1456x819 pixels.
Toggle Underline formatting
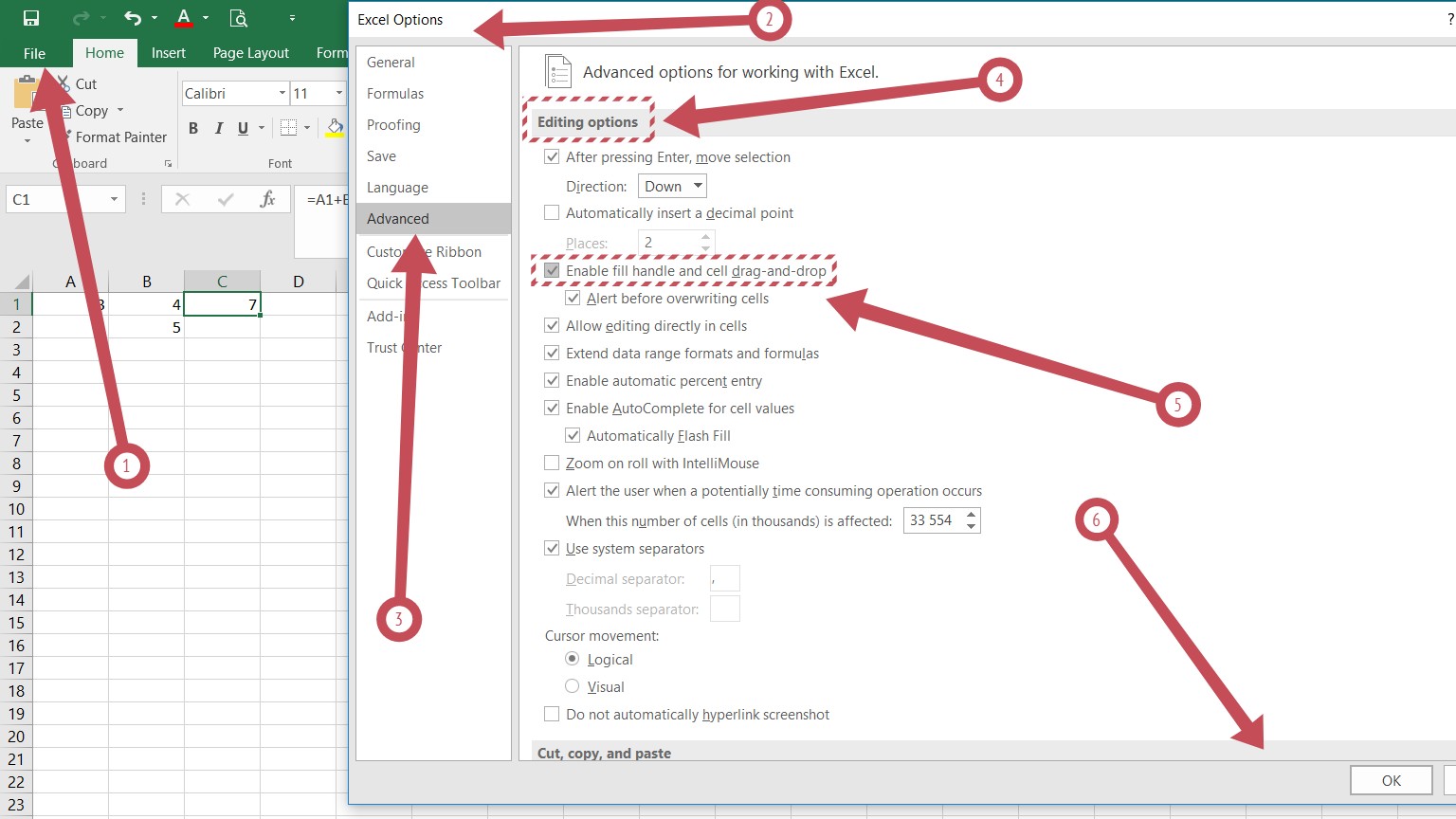pos(244,127)
